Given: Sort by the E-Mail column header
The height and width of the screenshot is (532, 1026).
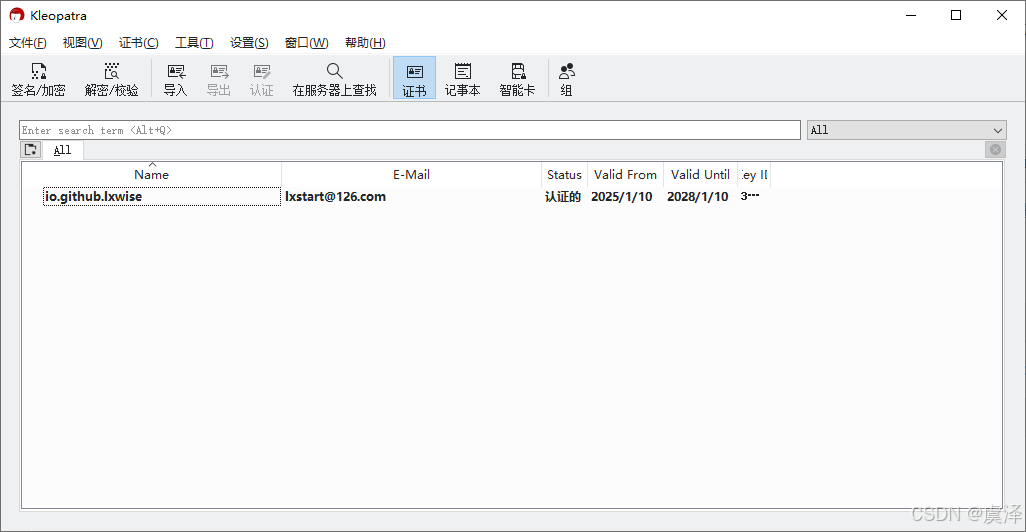Looking at the screenshot, I should (x=411, y=174).
